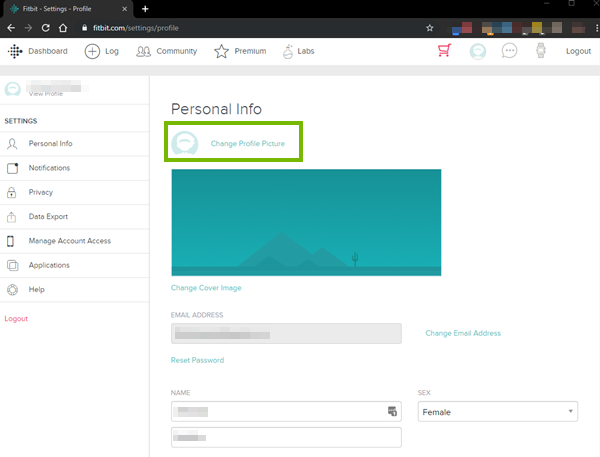Screen dimensions: 600x457
Task: Select Applications in settings sidebar
Action: point(75,265)
